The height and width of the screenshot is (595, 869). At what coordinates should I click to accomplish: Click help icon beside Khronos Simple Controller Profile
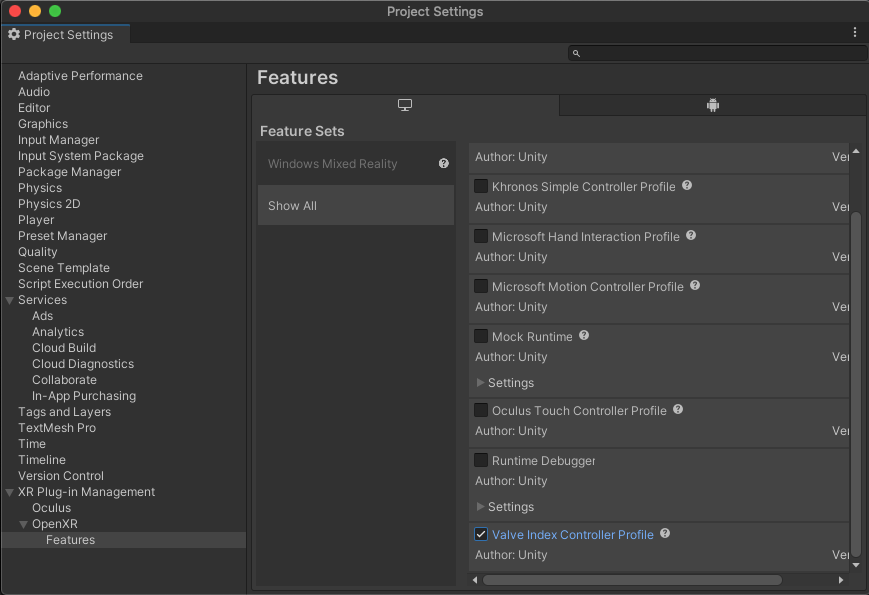tap(687, 186)
